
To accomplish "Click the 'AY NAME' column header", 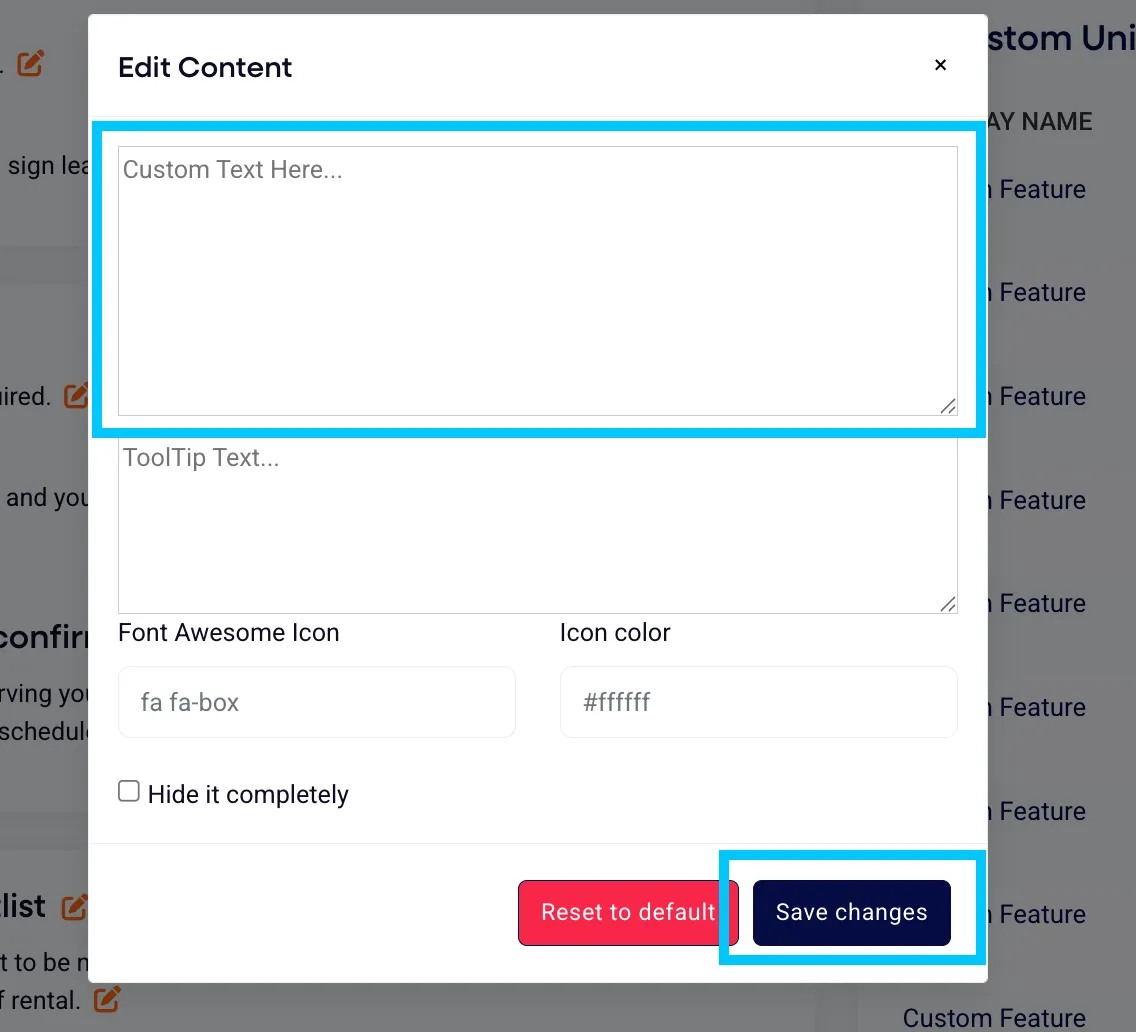I will coord(1040,122).
